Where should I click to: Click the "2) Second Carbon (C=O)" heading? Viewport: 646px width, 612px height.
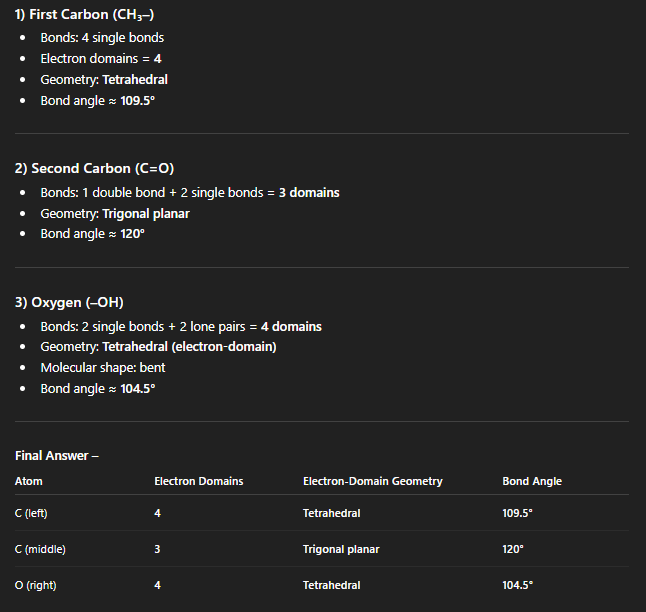click(x=94, y=168)
